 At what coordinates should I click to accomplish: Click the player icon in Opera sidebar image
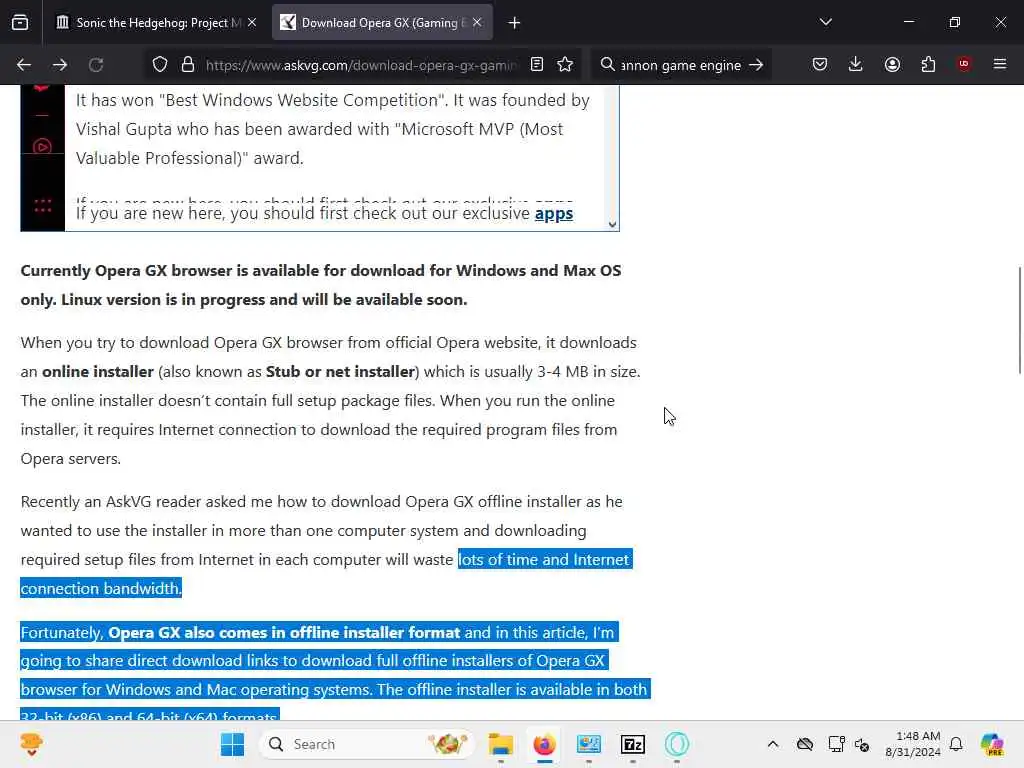pyautogui.click(x=42, y=146)
